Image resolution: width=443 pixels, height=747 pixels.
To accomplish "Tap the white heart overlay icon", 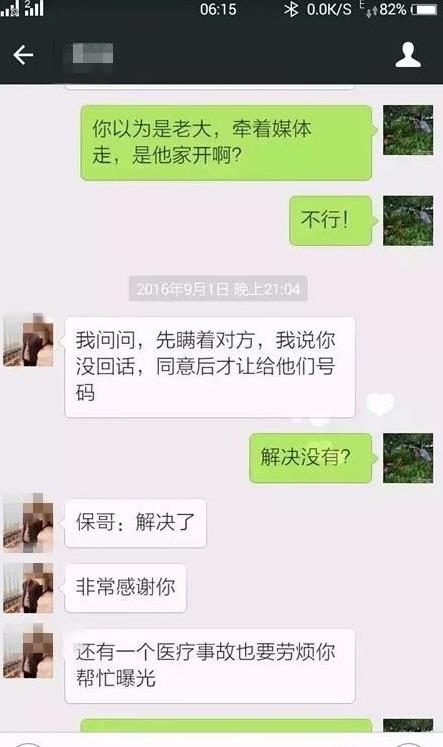I will [380, 404].
